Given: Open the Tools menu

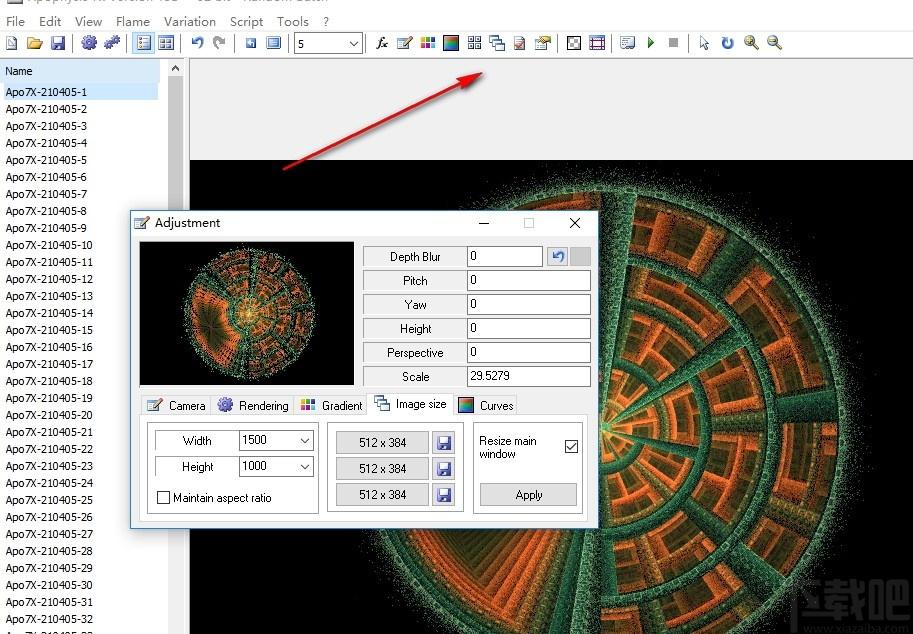Looking at the screenshot, I should click(x=292, y=22).
